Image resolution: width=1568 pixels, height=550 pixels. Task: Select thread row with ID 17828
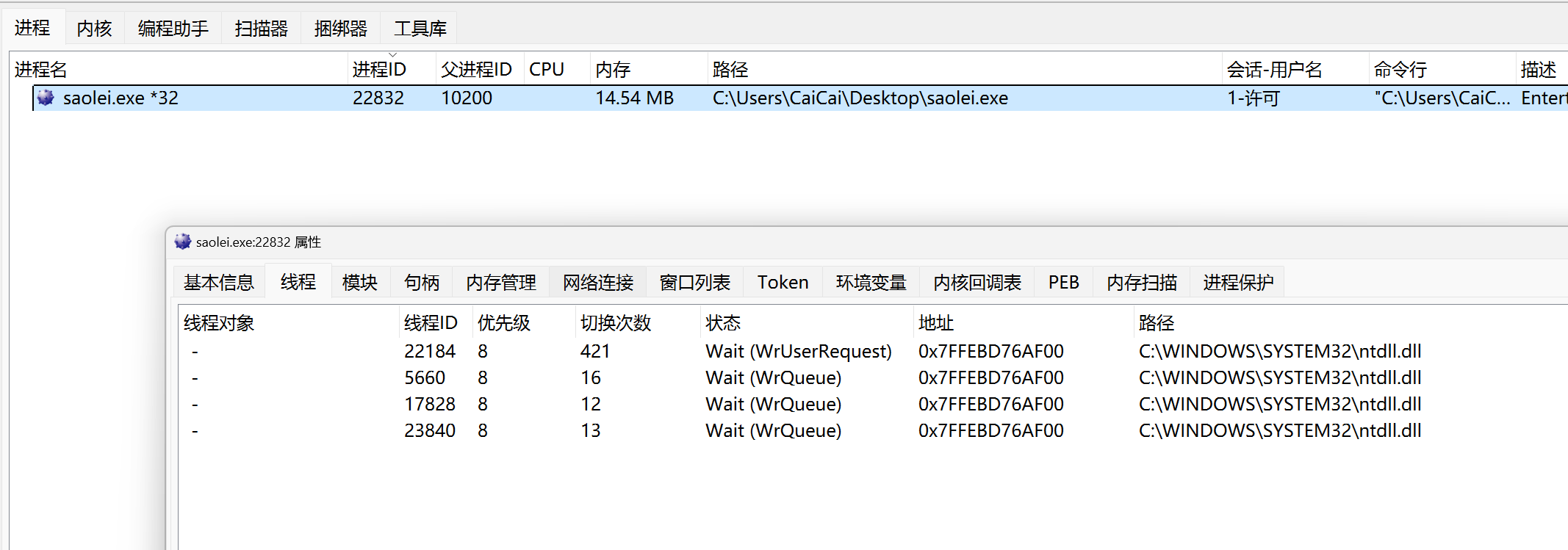tap(874, 404)
